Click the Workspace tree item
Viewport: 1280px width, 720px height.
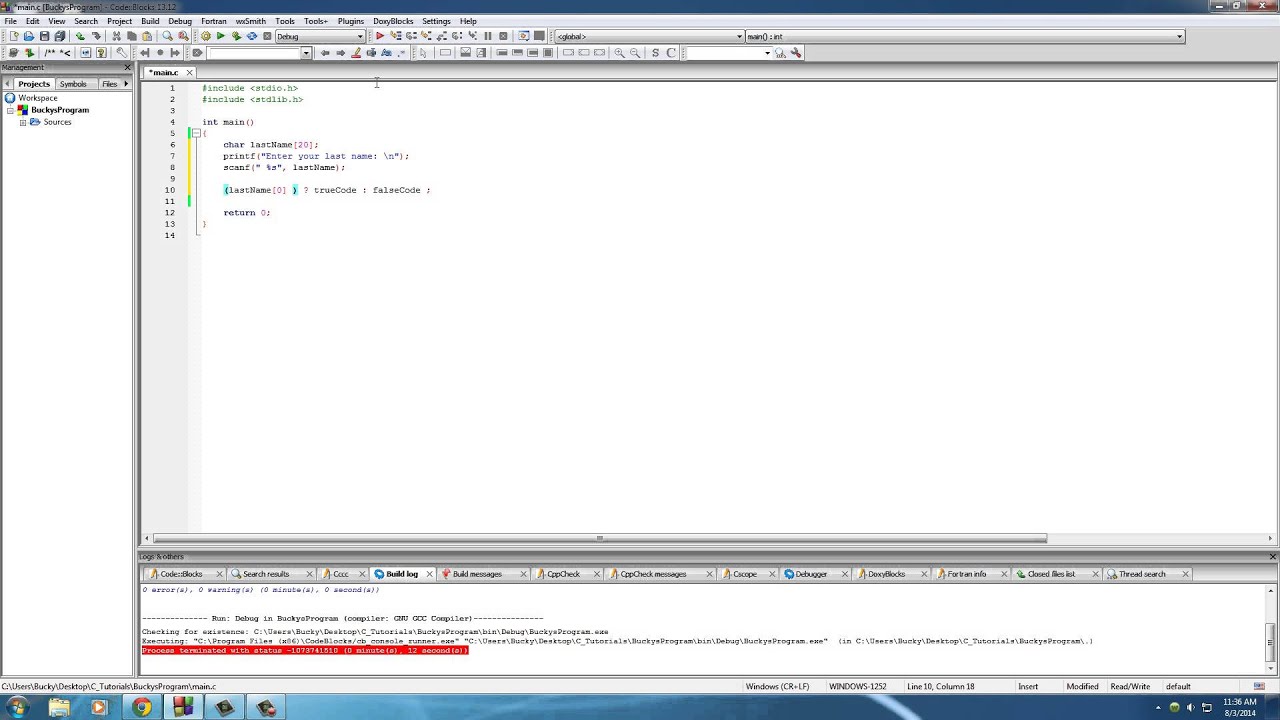(x=38, y=98)
